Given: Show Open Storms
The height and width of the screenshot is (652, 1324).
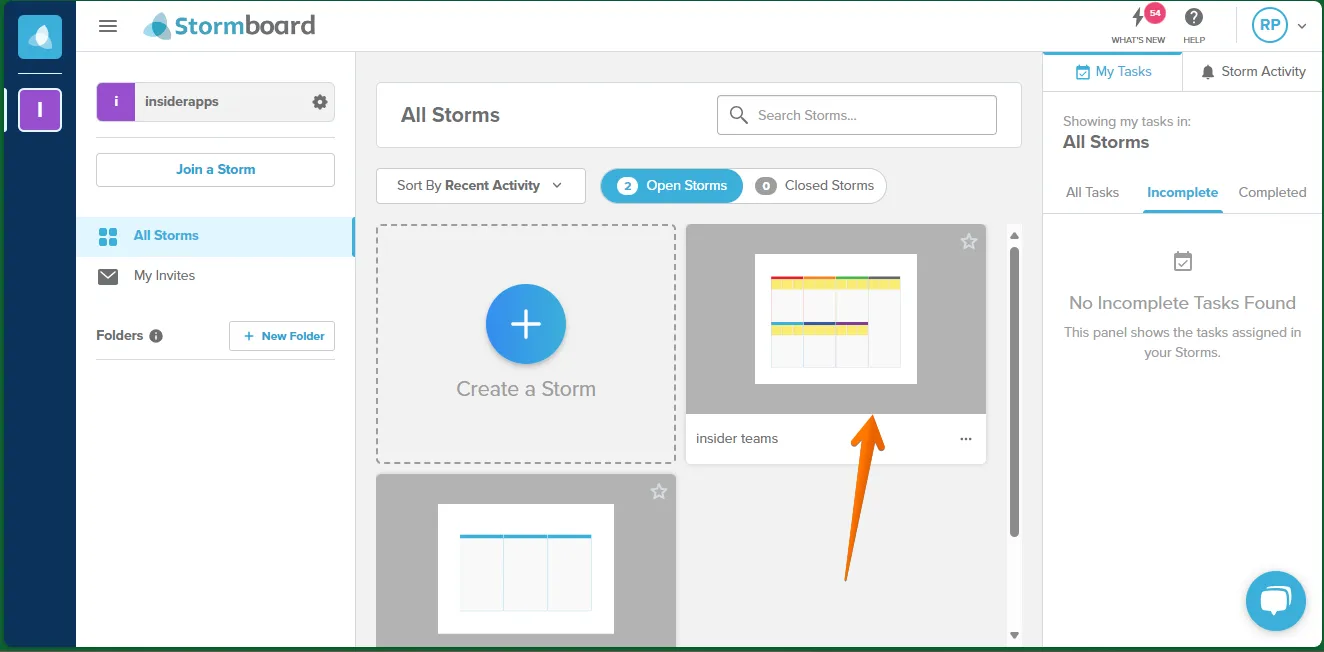Looking at the screenshot, I should pos(672,186).
